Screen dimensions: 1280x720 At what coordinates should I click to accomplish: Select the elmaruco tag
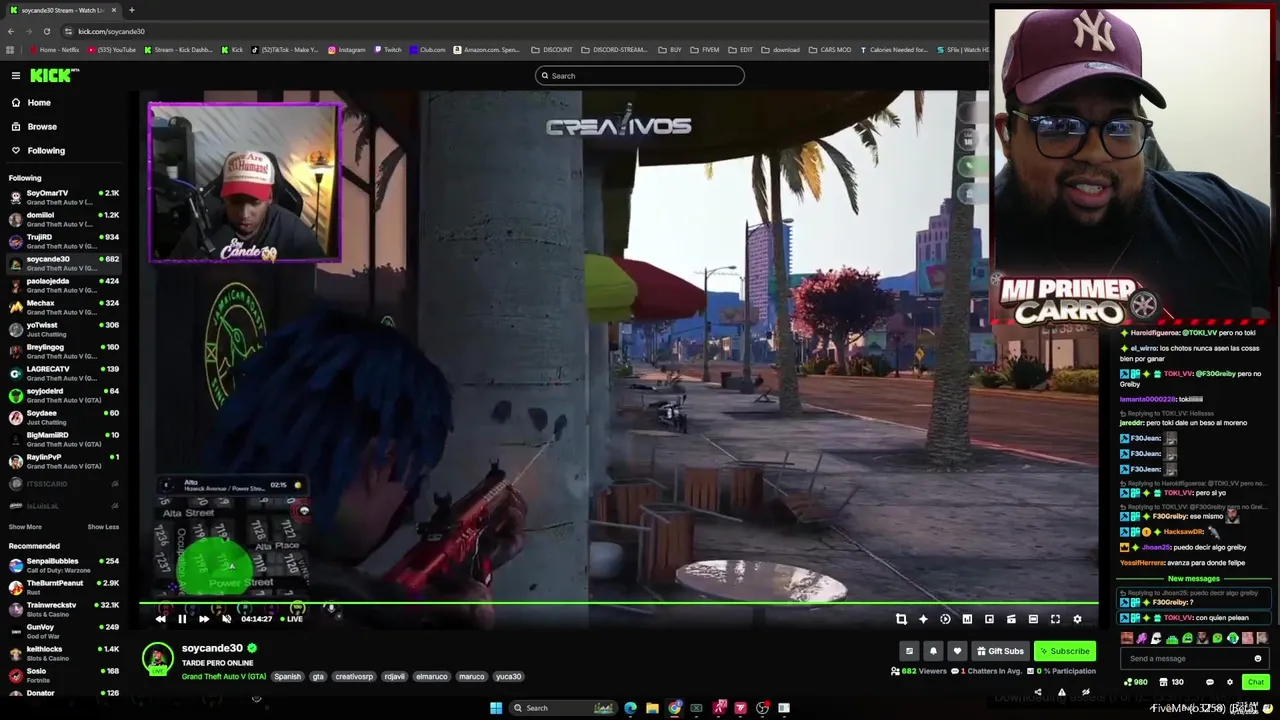(431, 677)
